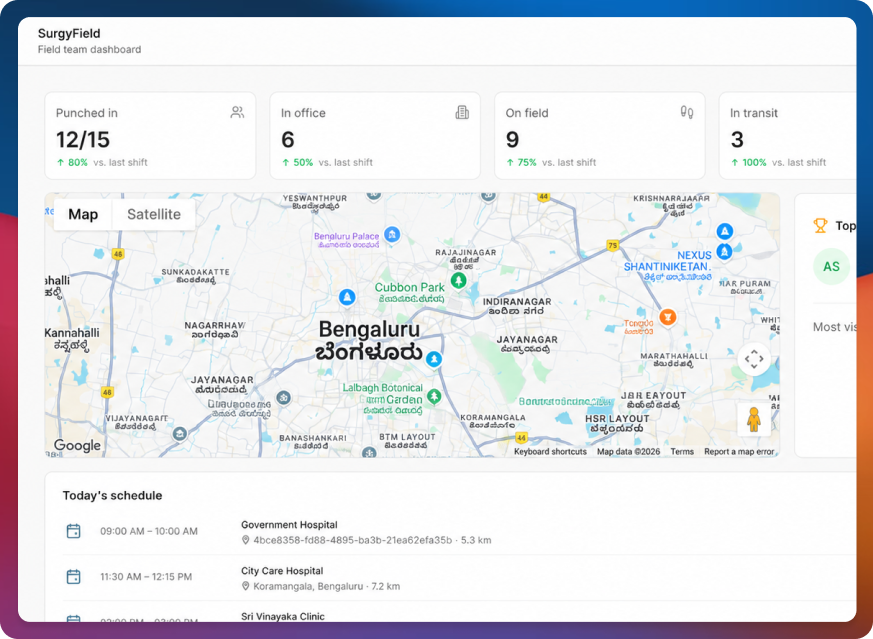Screen dimensions: 873x639
Task: Click the SurgyField app title
Action: pos(69,33)
